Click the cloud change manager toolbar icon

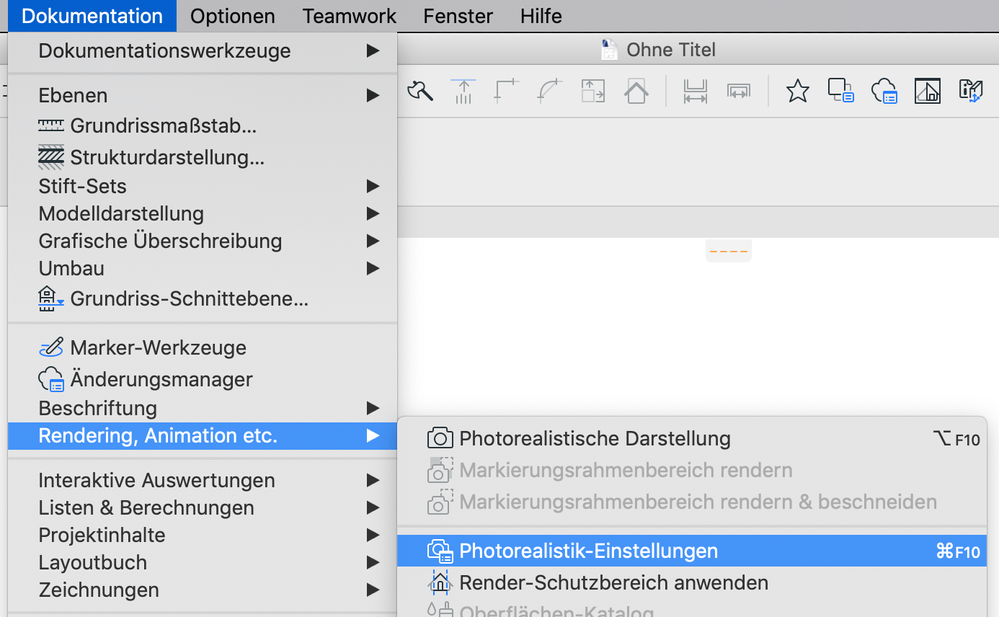coord(884,92)
